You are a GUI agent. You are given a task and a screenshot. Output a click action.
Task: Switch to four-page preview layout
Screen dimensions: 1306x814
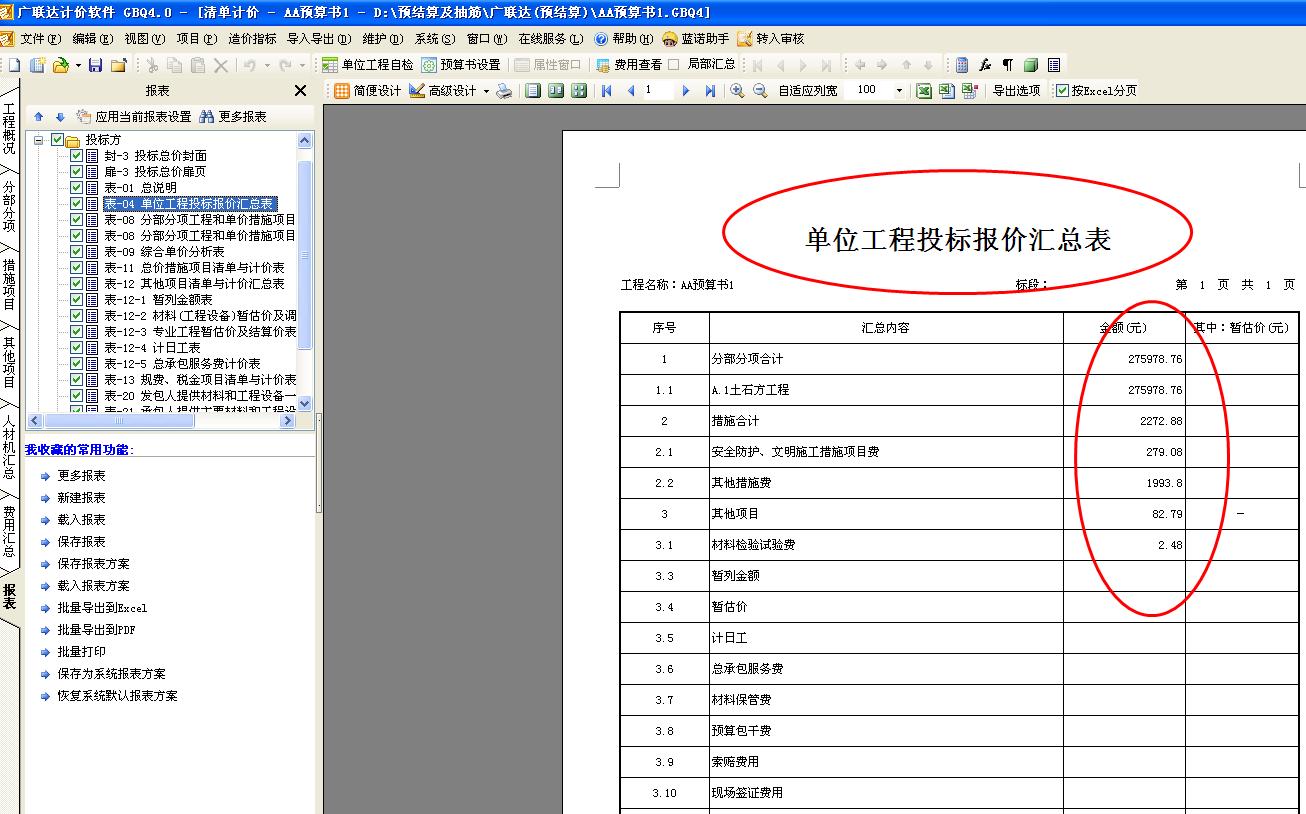(579, 90)
